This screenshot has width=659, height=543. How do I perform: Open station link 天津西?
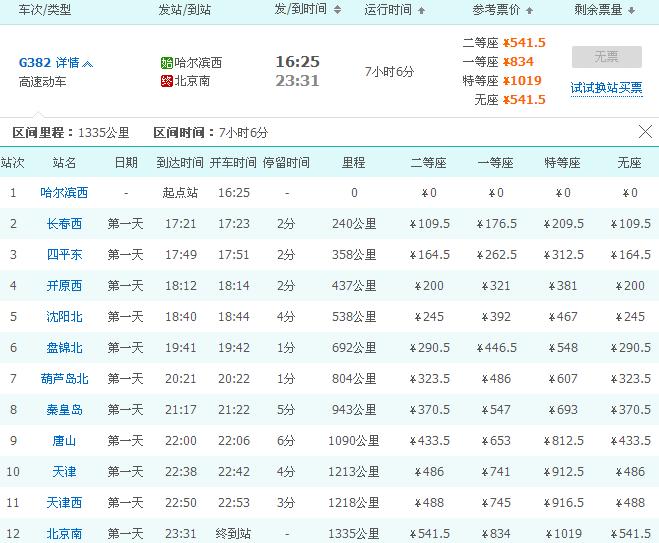point(64,503)
